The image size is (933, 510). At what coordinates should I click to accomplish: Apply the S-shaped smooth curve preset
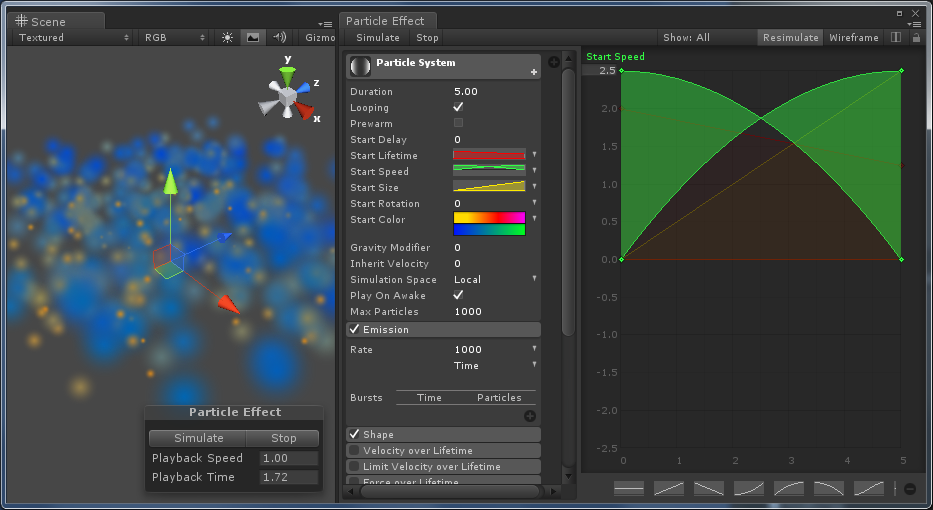[x=869, y=489]
